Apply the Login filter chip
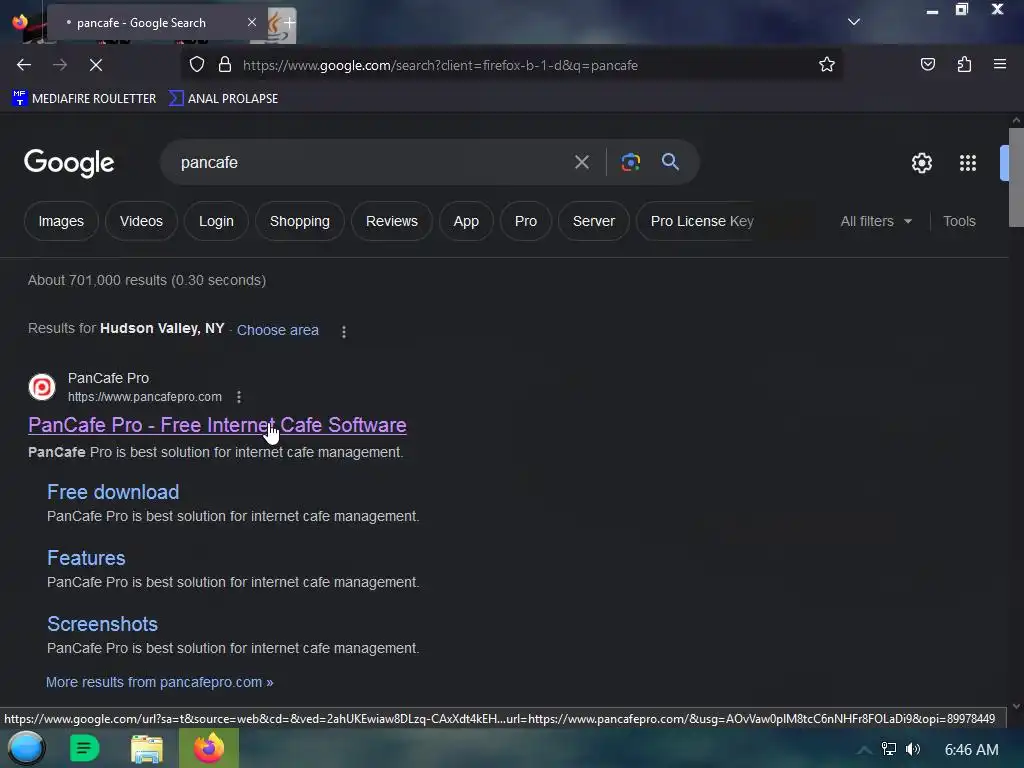 216,221
